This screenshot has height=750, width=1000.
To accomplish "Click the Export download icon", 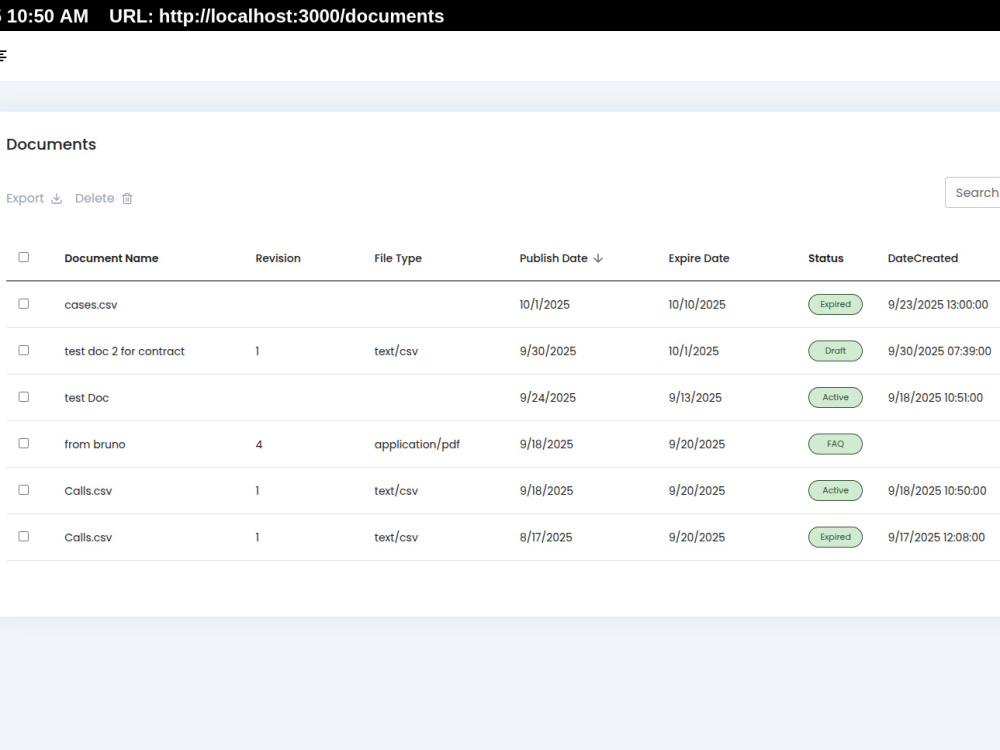I will click(x=57, y=198).
